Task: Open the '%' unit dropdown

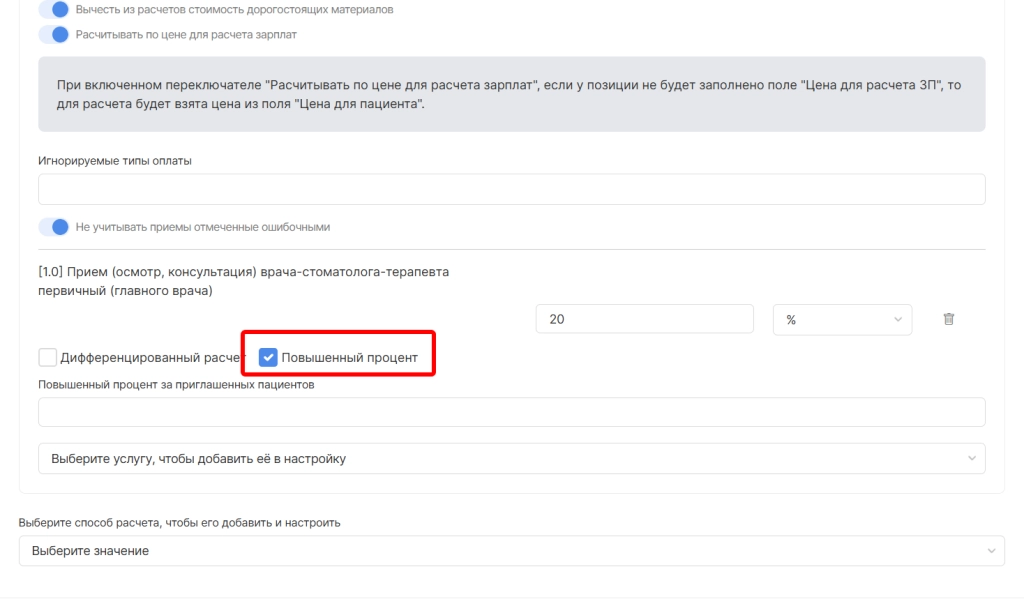Action: [841, 319]
